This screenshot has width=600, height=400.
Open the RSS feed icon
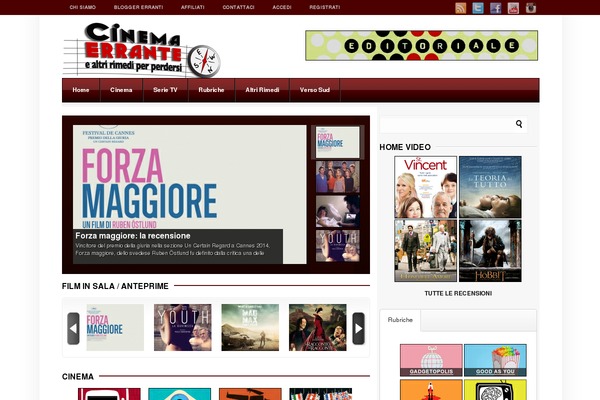tap(460, 8)
